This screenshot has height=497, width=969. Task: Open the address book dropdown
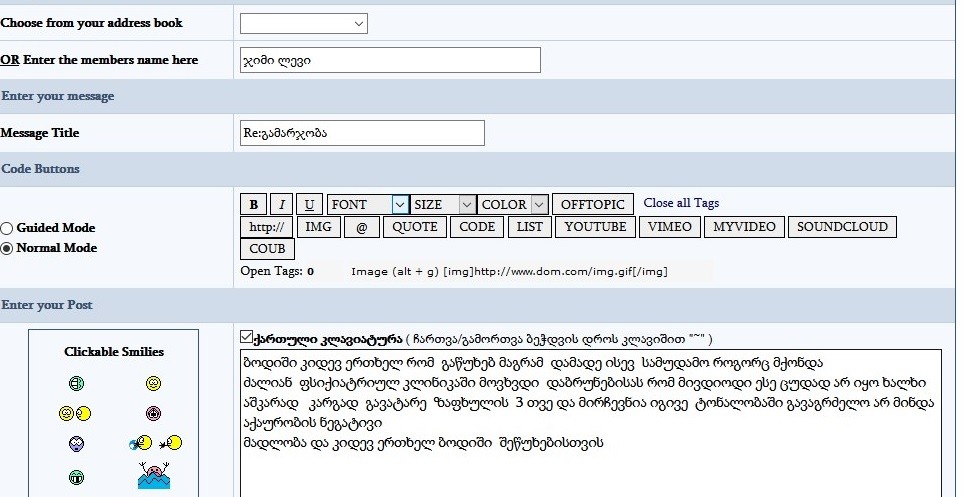click(x=303, y=23)
